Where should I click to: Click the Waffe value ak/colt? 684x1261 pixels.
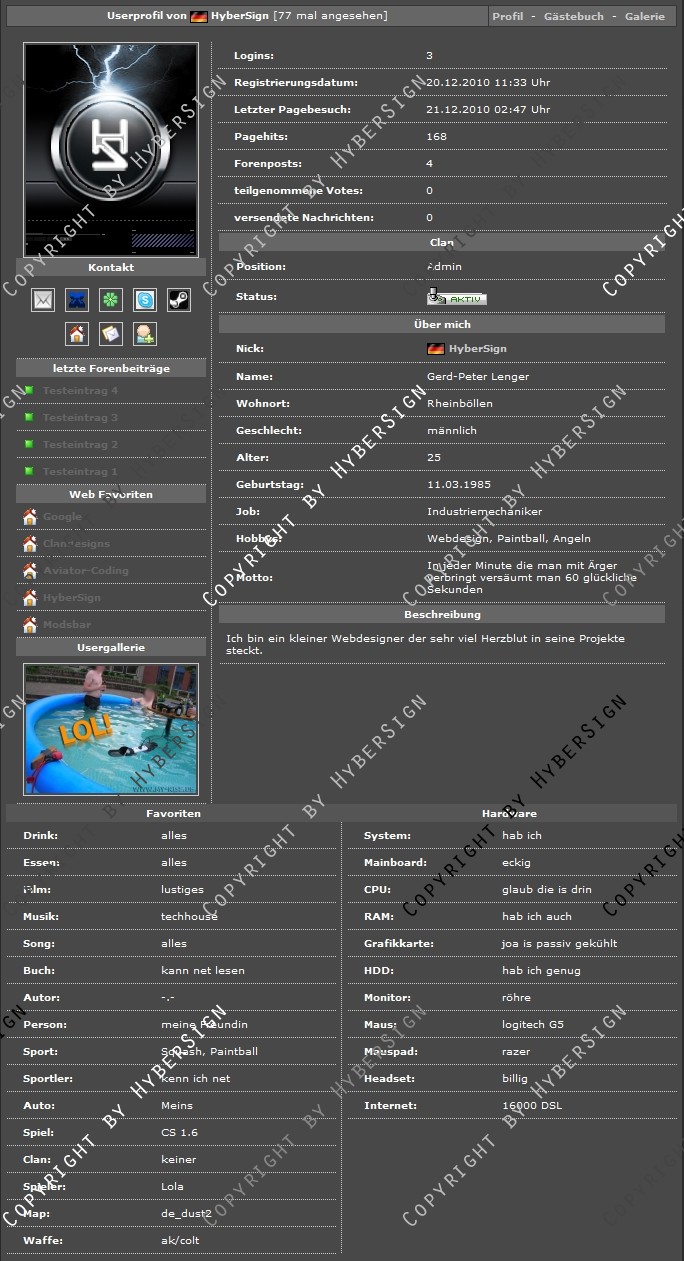(x=181, y=1241)
